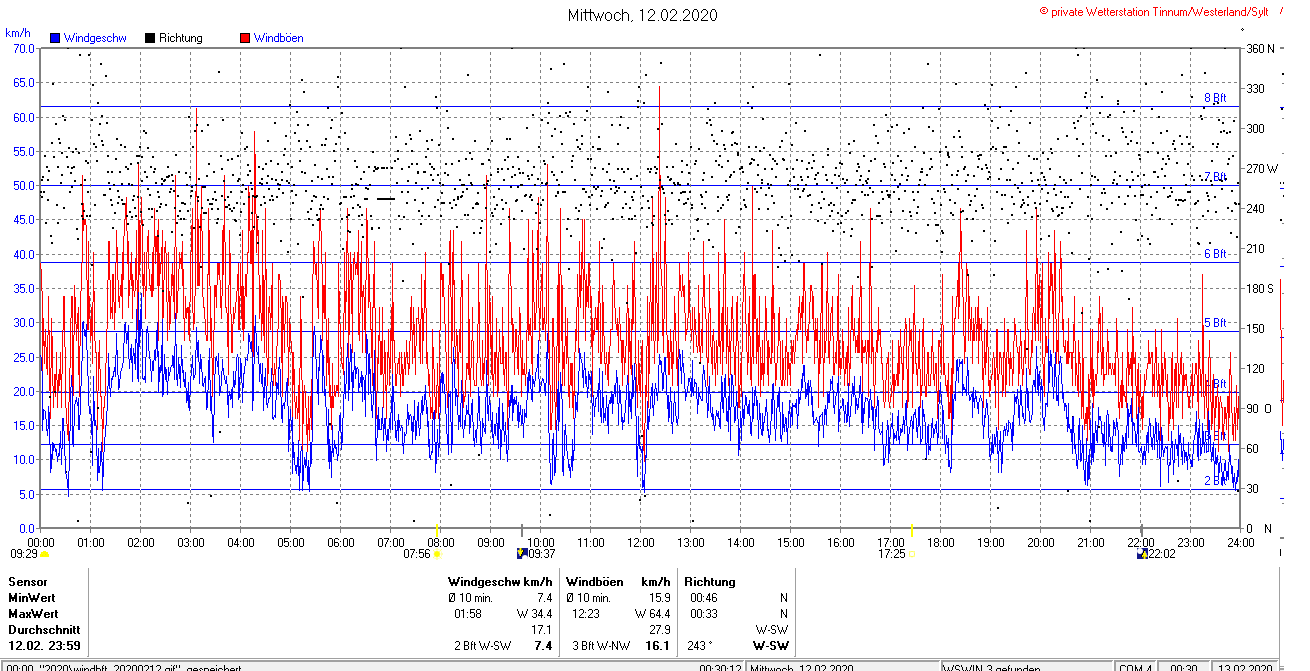
Task: Click the 12.02. 23:59 timestamp row label
Action: click(45, 646)
